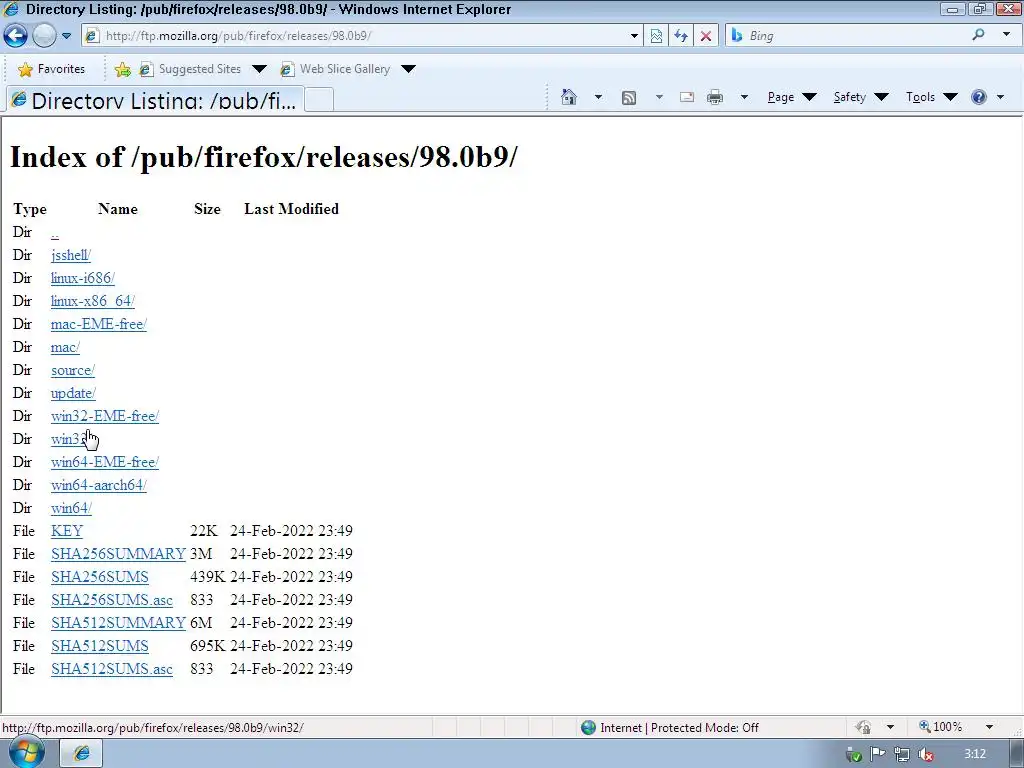Open the Windows Start orb
This screenshot has height=768, width=1024.
point(27,753)
